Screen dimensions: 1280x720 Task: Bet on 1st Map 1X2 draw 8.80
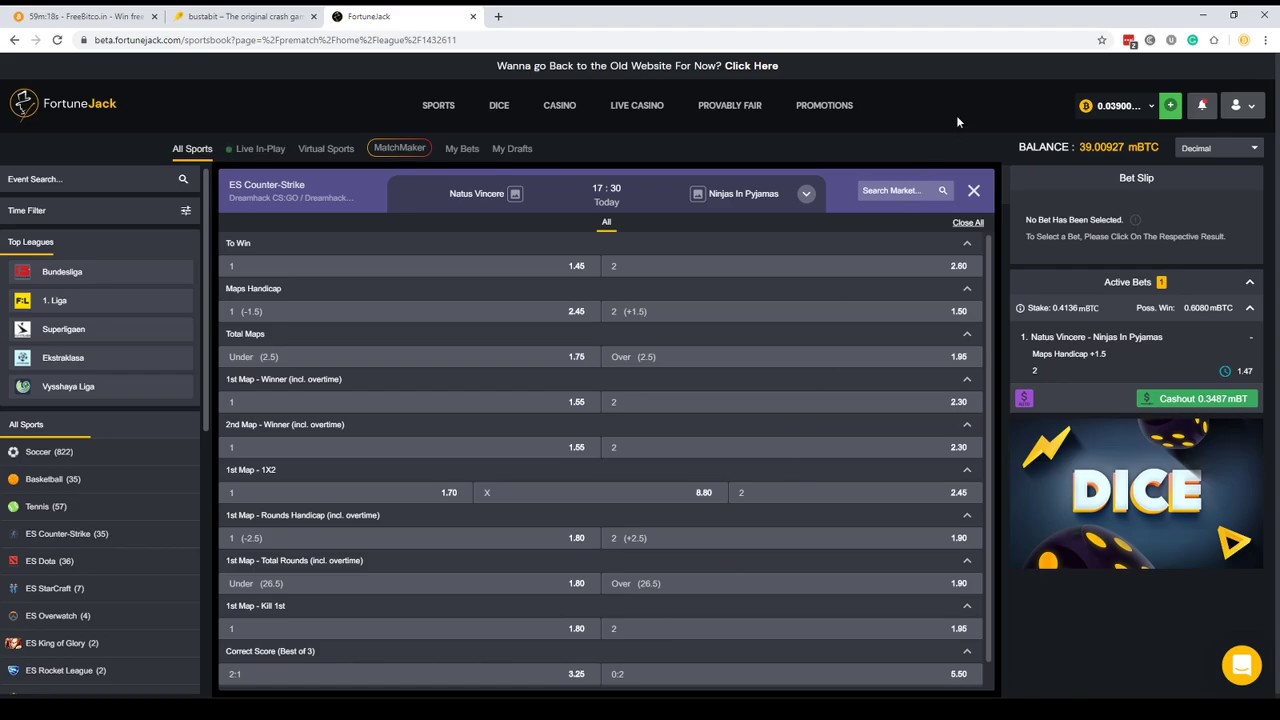(599, 493)
